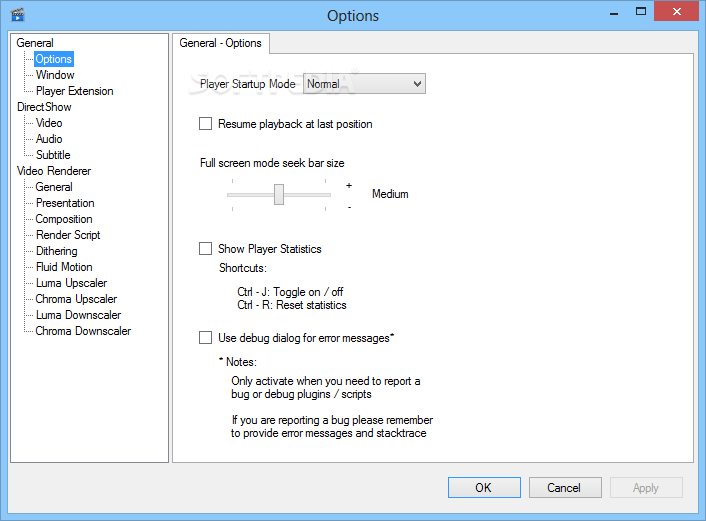Maximize the Options window
Screen dimensions: 706x521
pos(641,12)
